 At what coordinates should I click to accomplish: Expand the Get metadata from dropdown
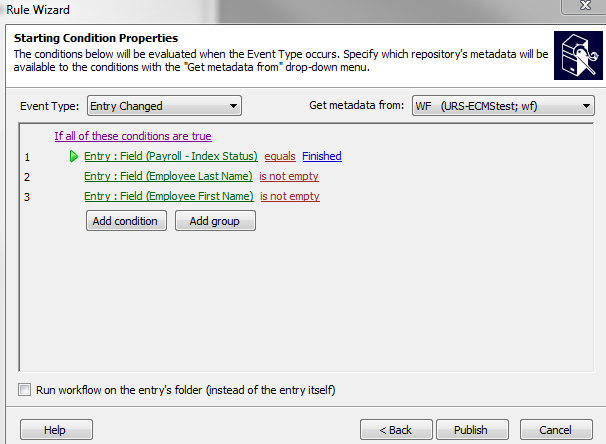click(503, 106)
